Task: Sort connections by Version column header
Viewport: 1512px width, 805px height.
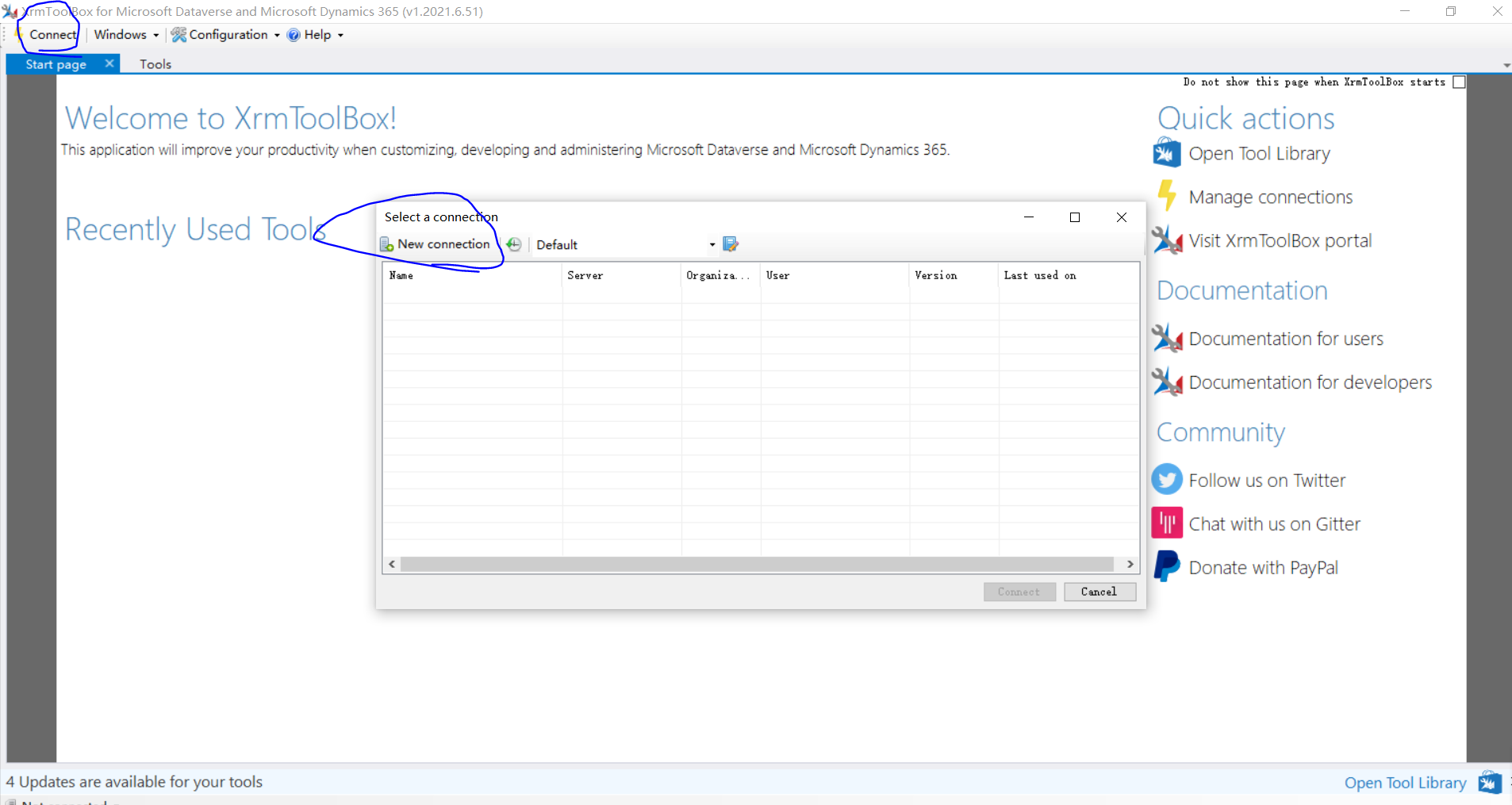Action: tap(954, 275)
